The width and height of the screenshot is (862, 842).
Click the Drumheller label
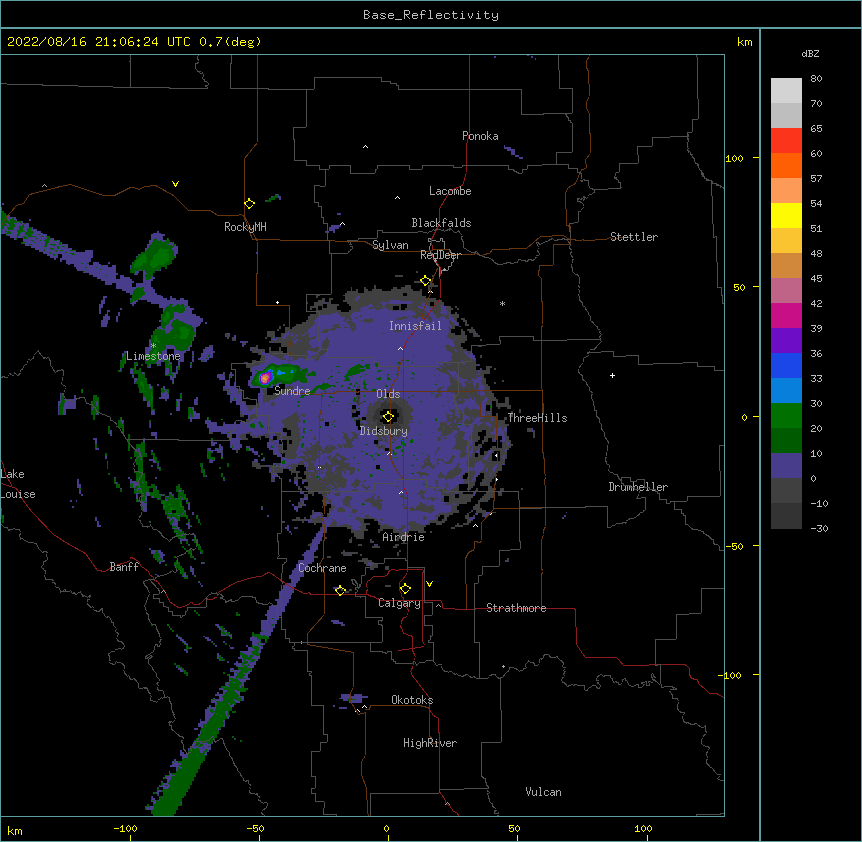point(638,487)
